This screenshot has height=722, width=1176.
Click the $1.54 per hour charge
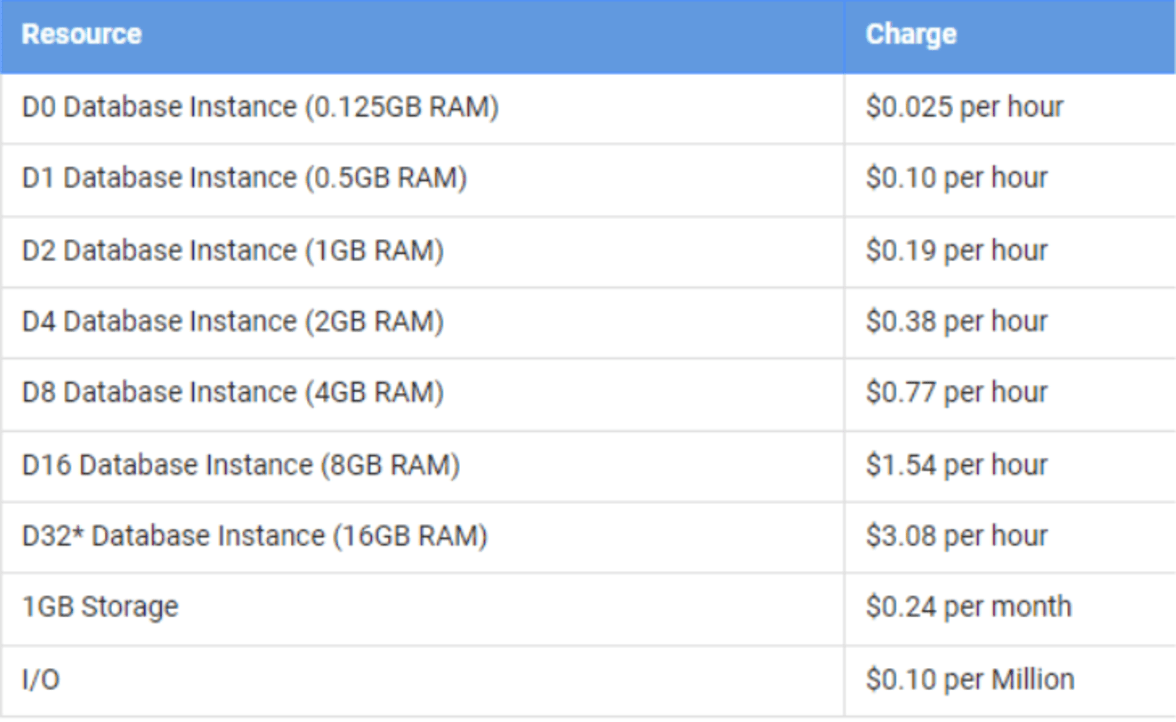point(956,465)
